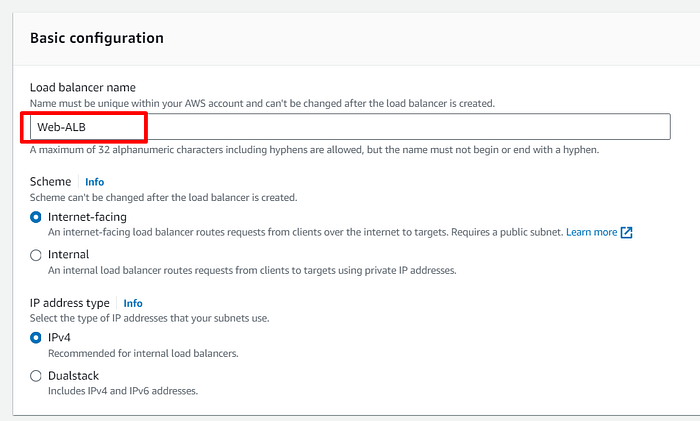Click the Dualstack option label text
Screen dimensions: 700x421
[x=74, y=376]
